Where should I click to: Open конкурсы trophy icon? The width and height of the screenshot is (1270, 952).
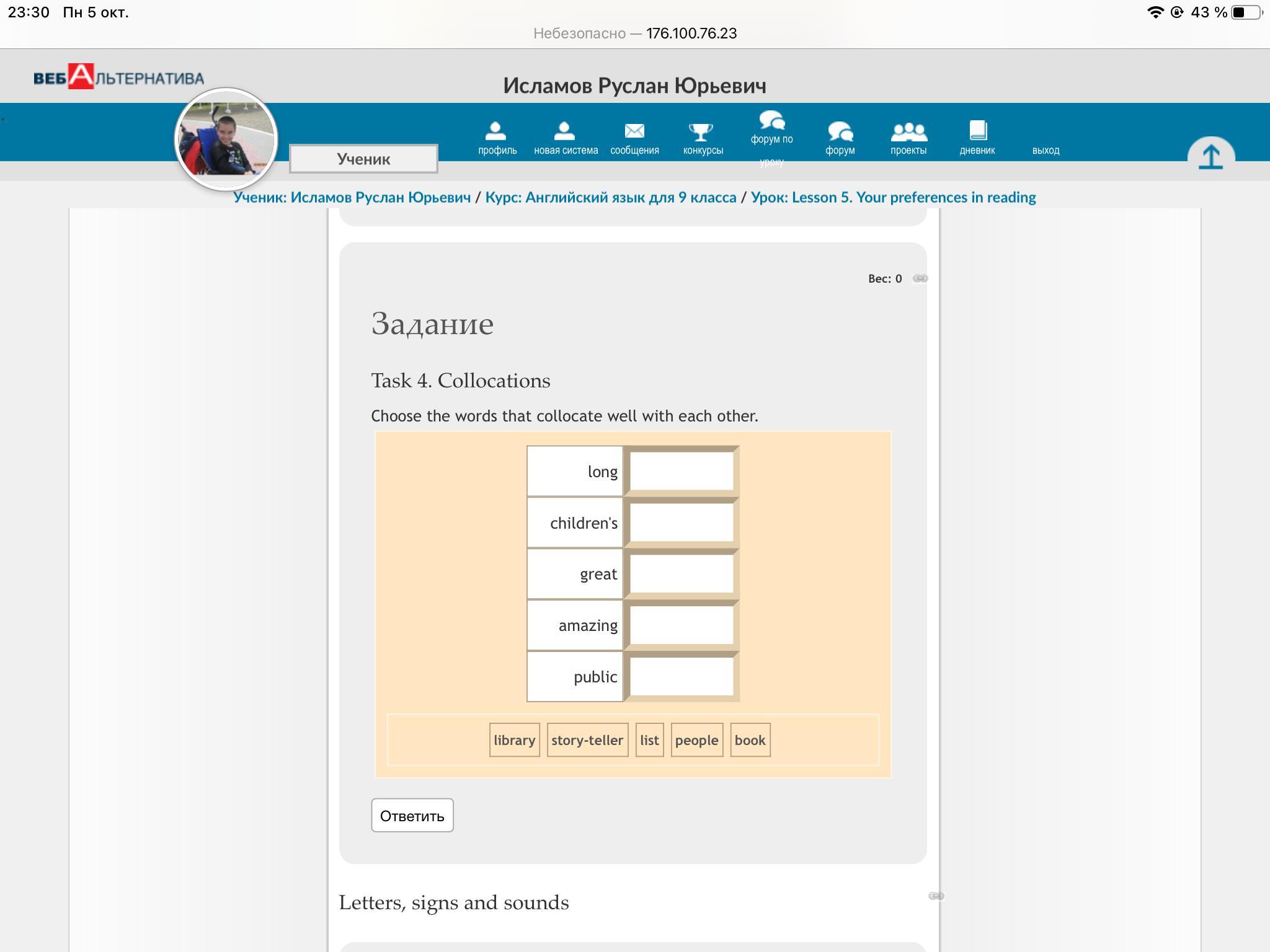coord(702,132)
